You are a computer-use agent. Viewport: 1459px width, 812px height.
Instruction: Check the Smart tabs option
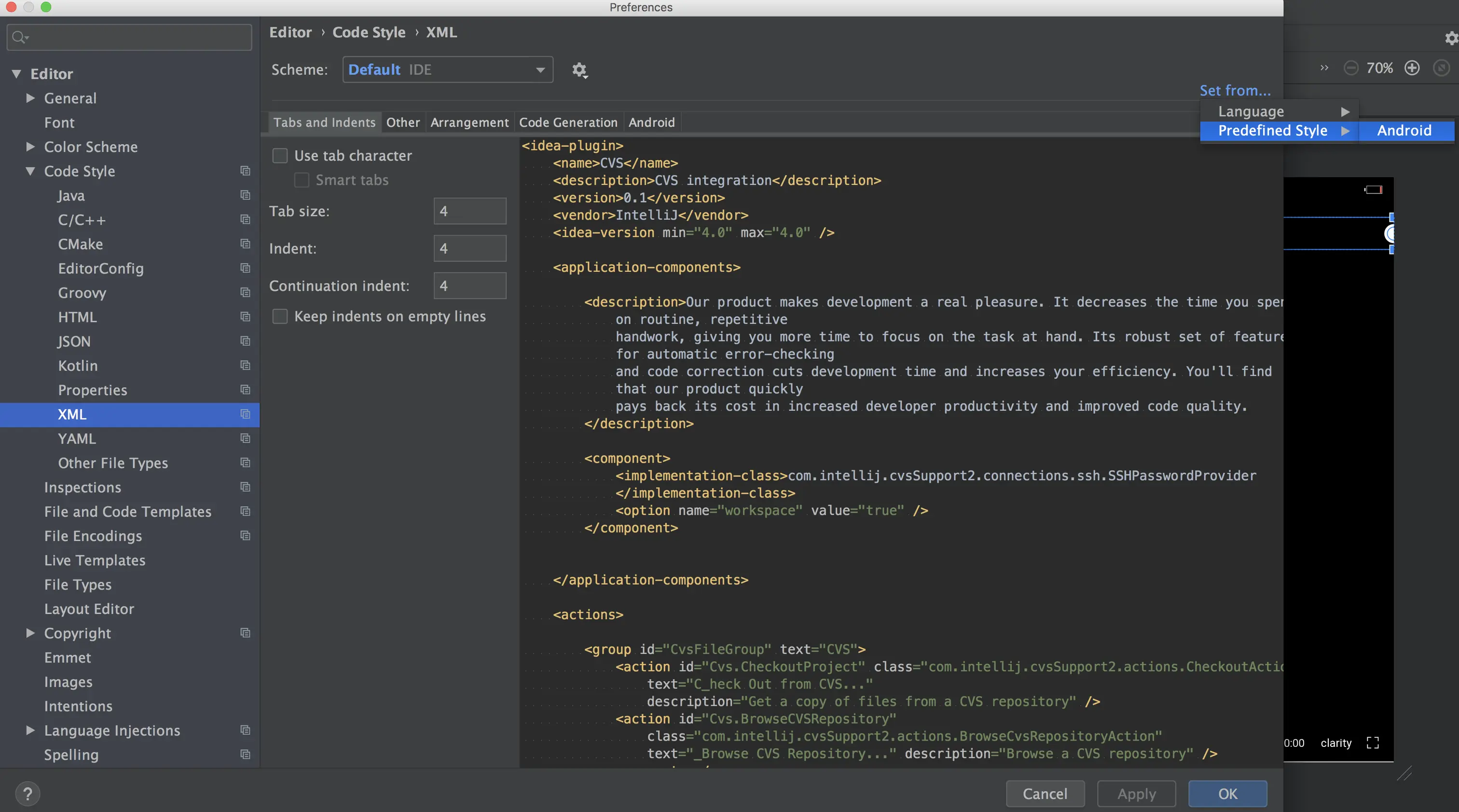[x=302, y=180]
